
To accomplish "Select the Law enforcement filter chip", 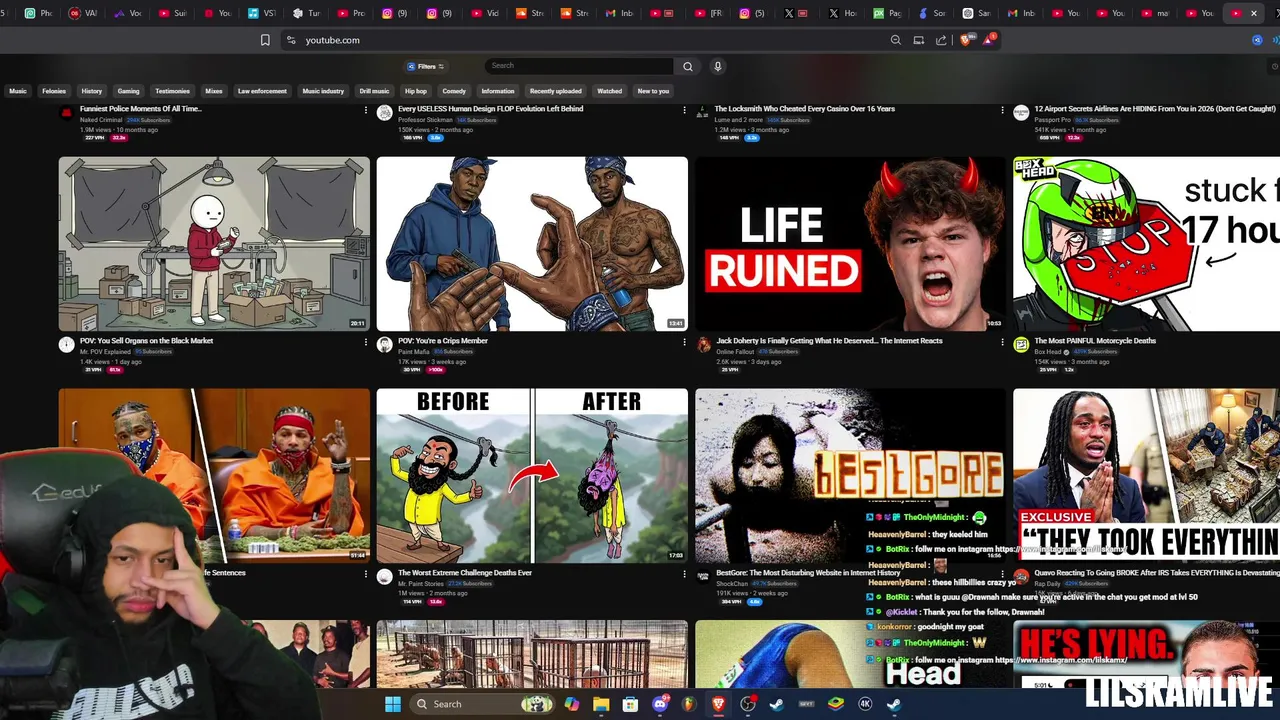I will [x=262, y=91].
